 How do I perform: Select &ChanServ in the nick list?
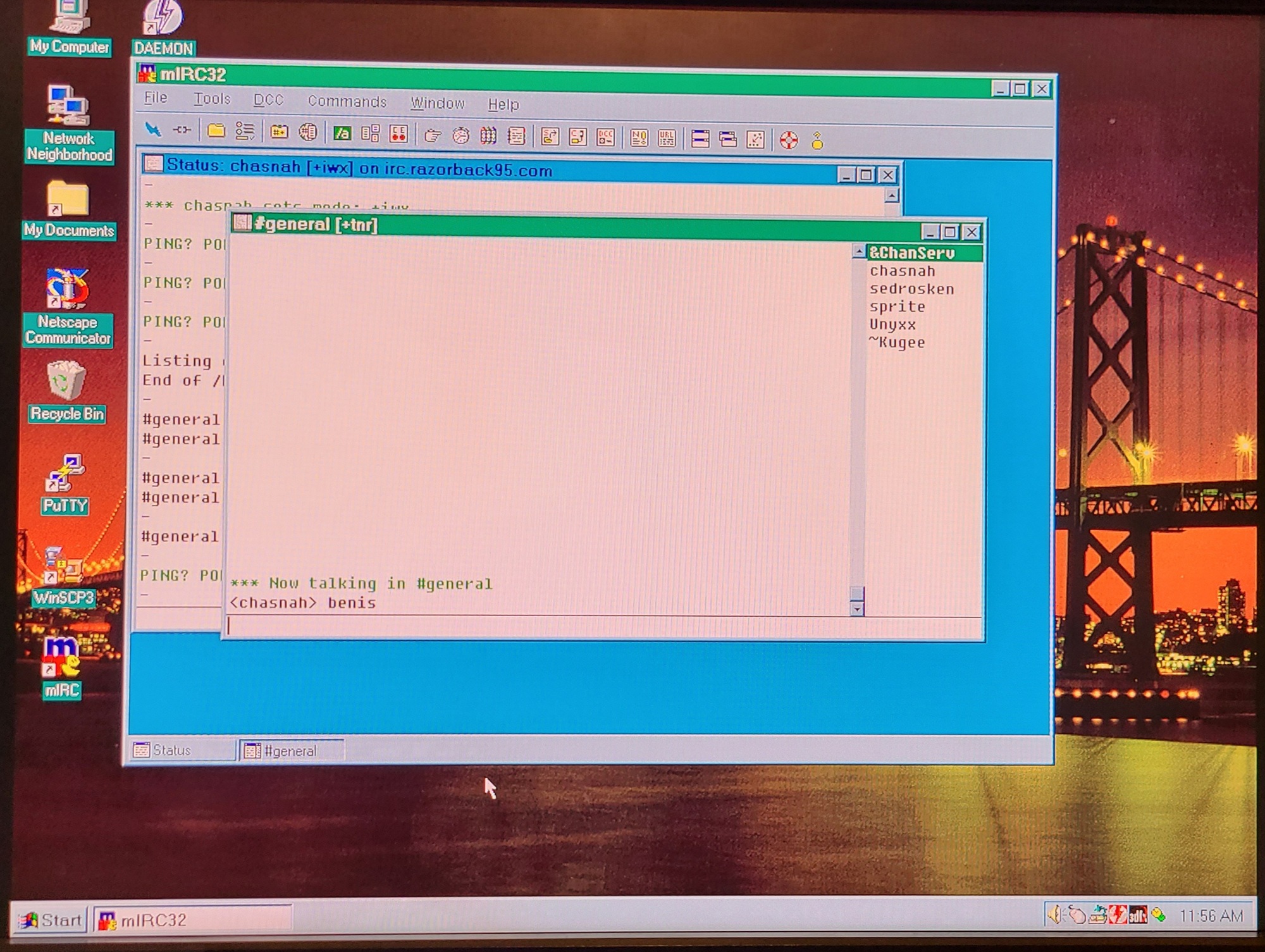pos(924,253)
